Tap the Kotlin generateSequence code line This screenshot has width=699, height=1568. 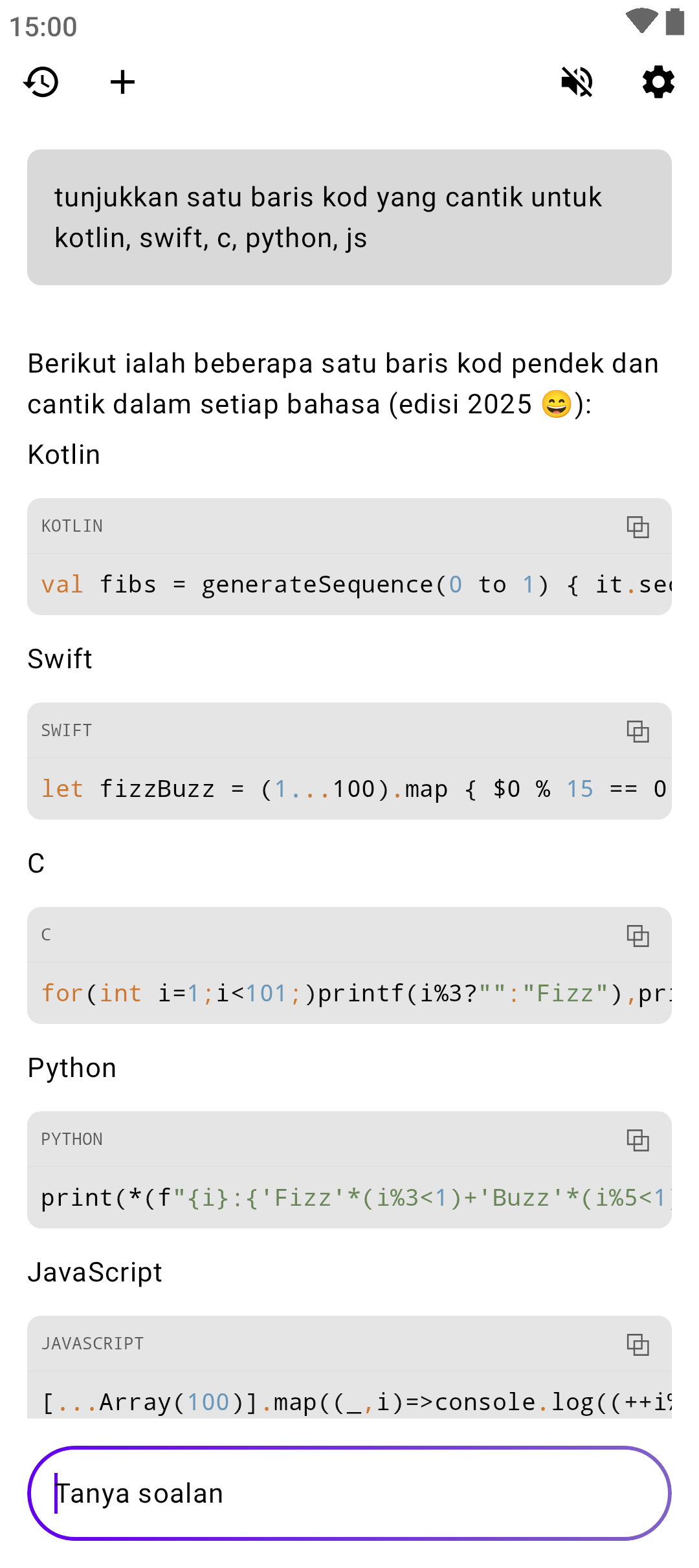349,585
